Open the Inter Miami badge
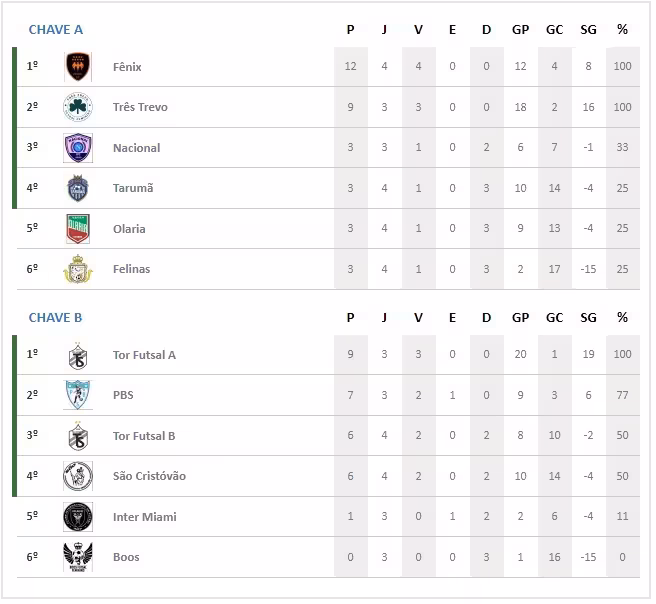656x604 pixels. pyautogui.click(x=78, y=517)
